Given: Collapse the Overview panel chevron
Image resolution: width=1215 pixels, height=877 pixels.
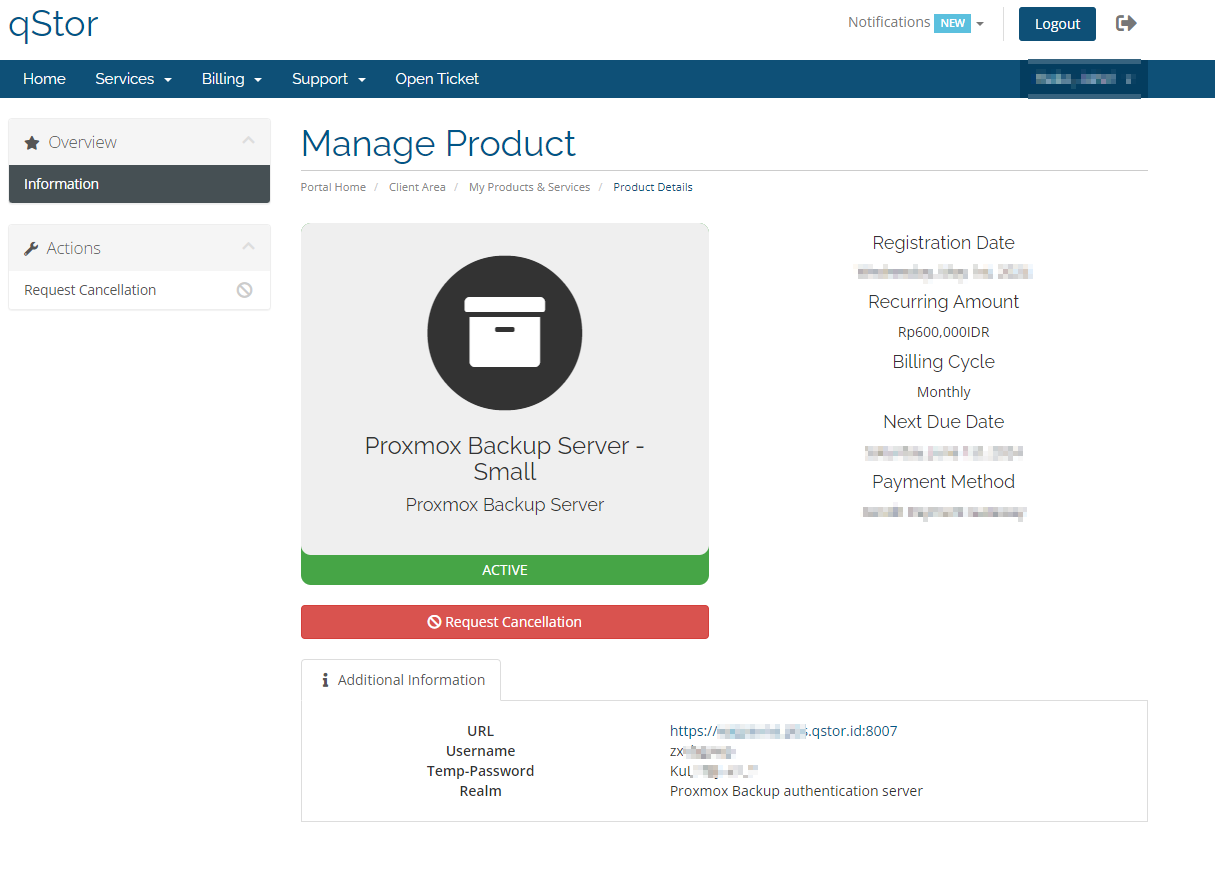Looking at the screenshot, I should 248,141.
